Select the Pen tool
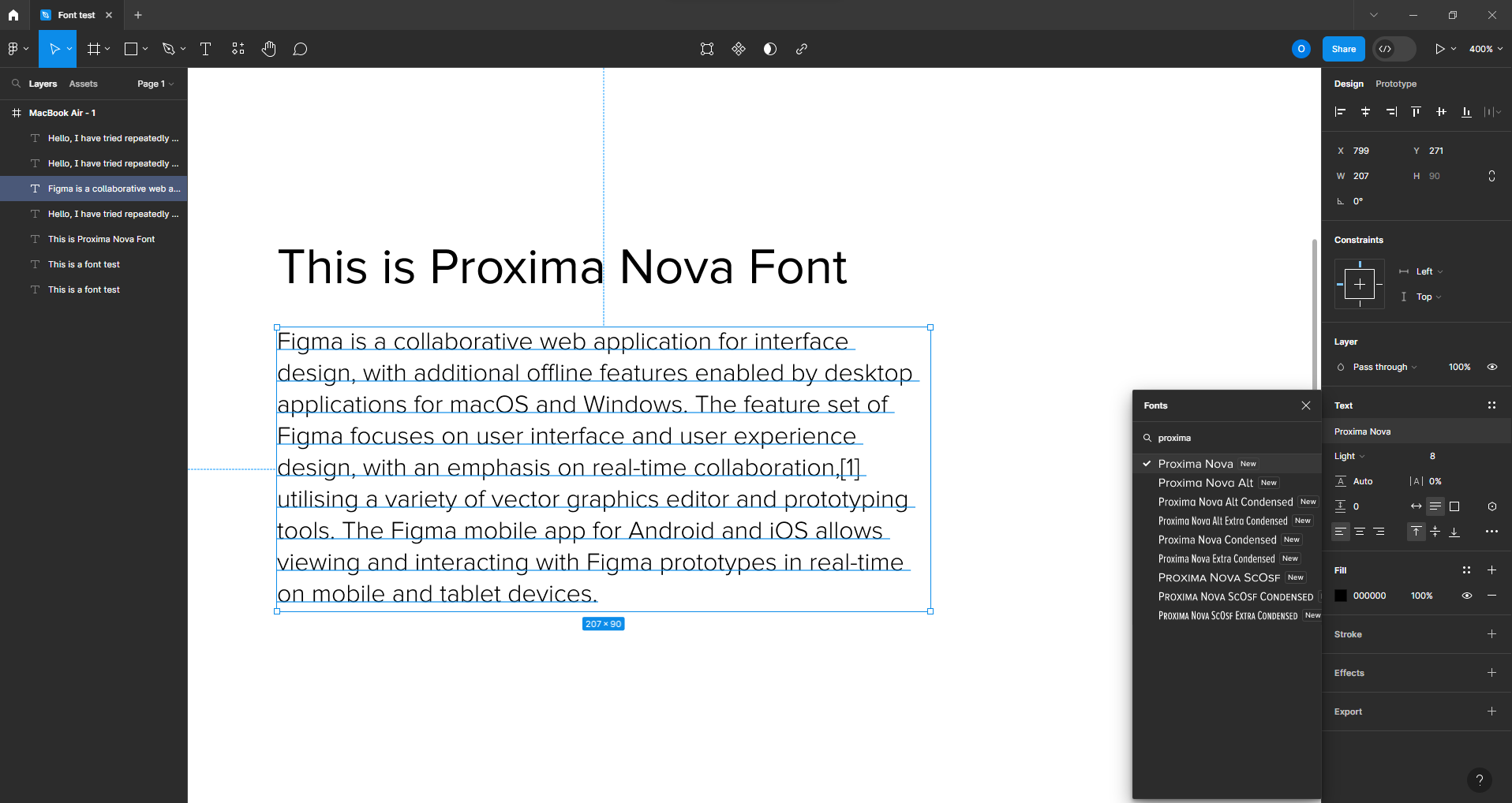 (168, 49)
